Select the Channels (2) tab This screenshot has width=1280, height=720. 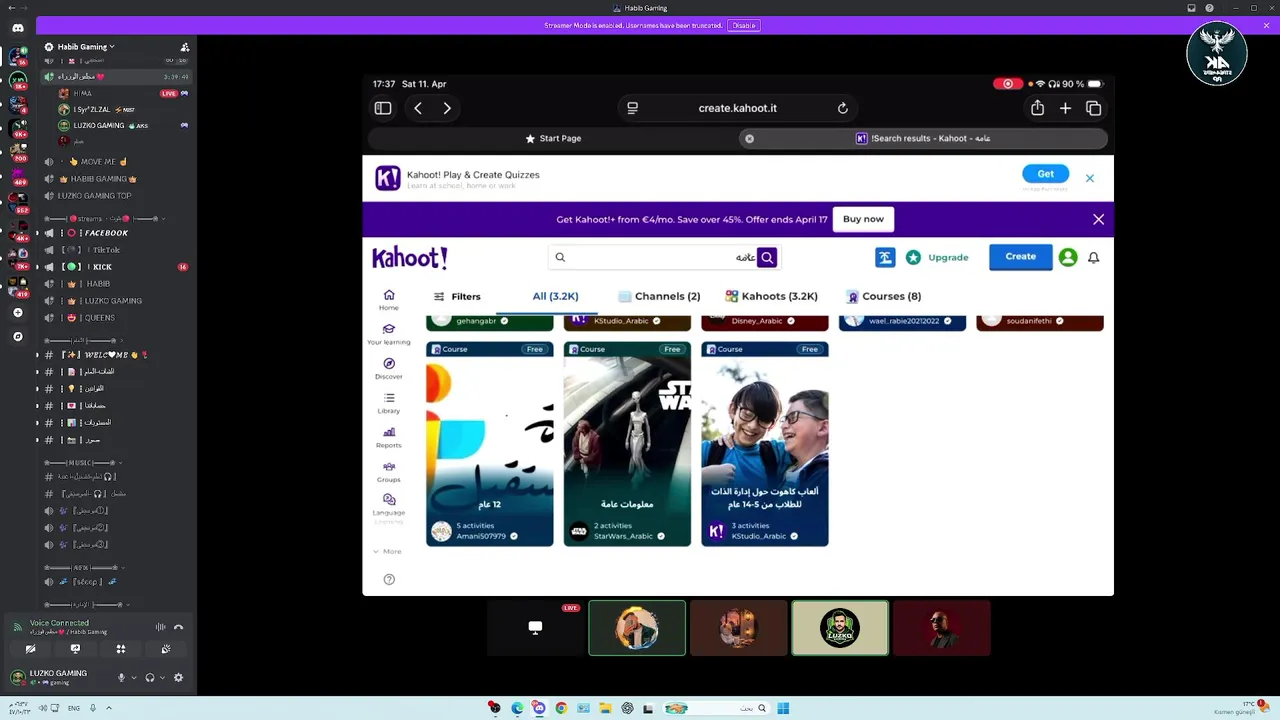tap(659, 296)
